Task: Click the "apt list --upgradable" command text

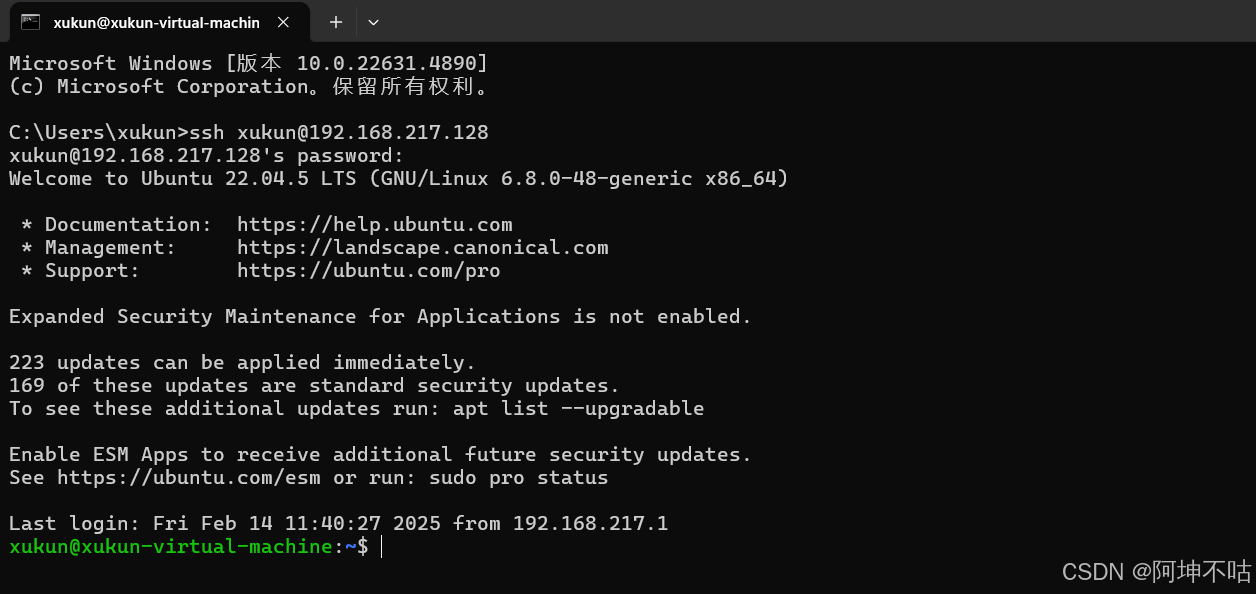Action: click(x=578, y=409)
